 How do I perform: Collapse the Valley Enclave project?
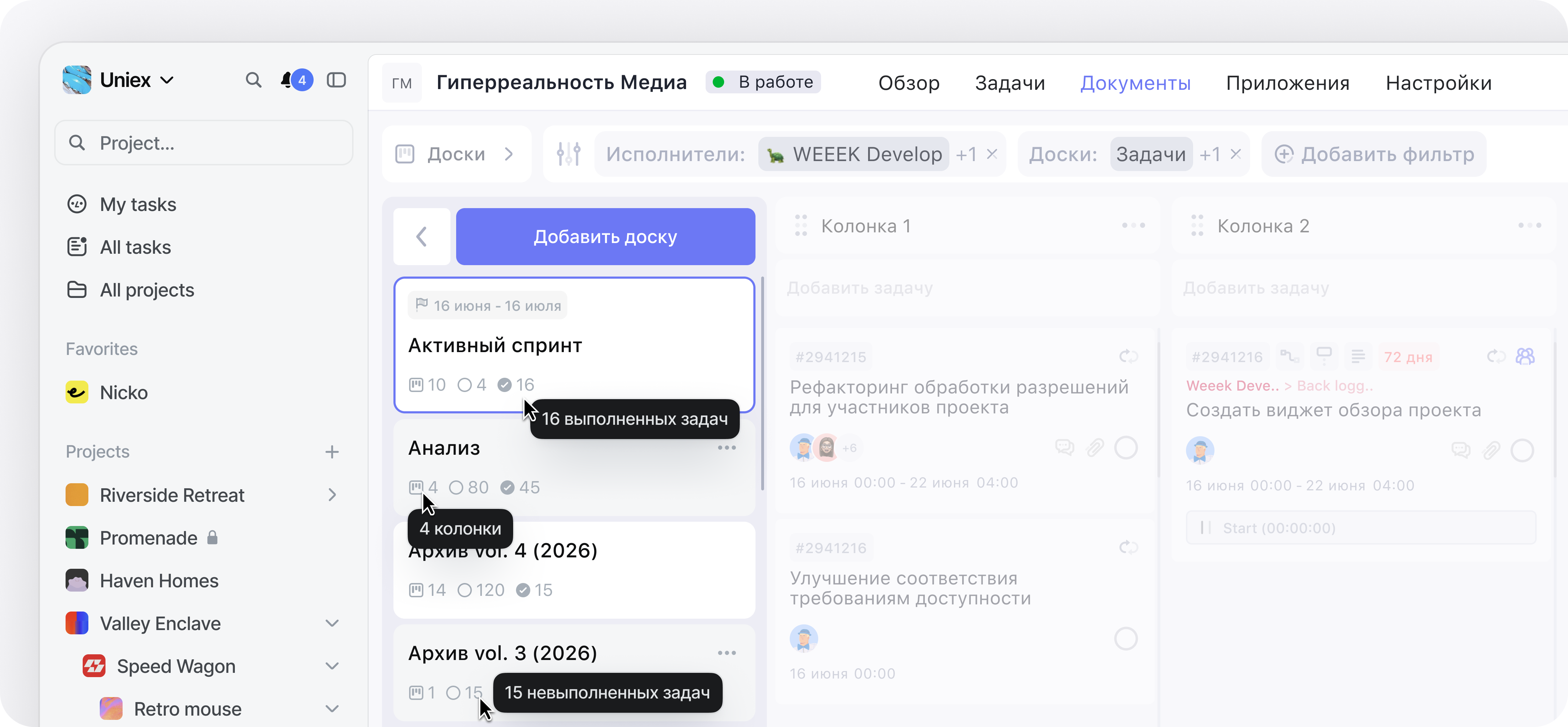(332, 623)
